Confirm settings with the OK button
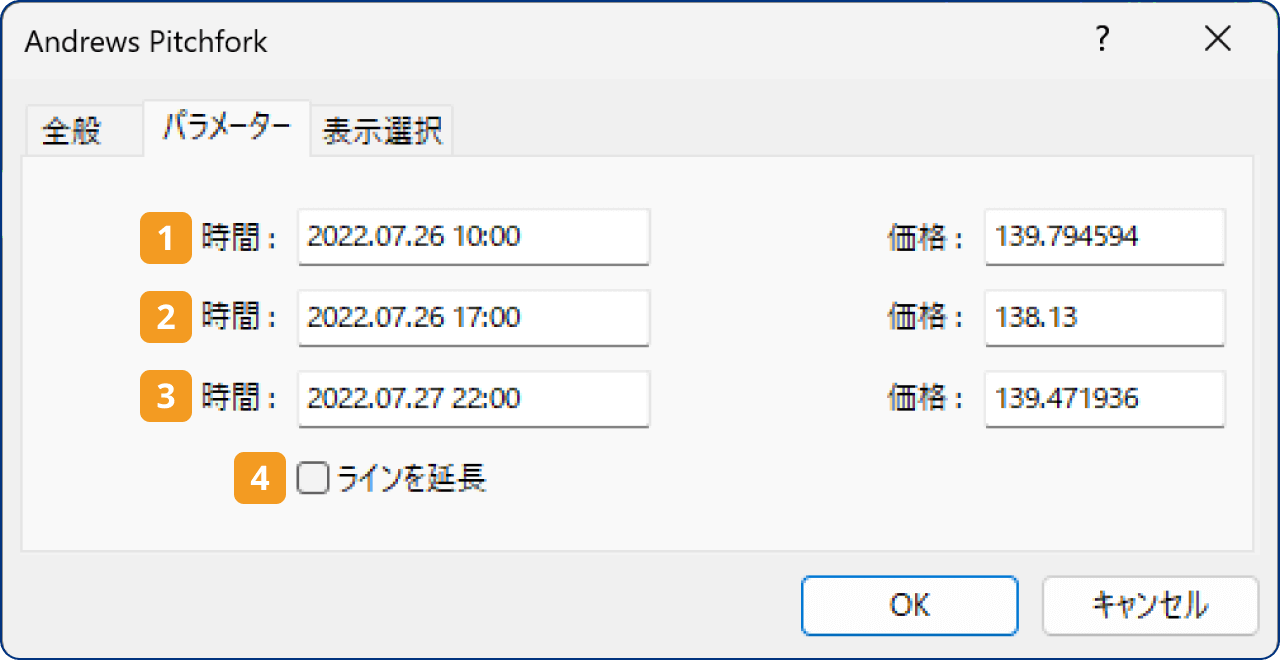Screen dimensions: 1280x660 [x=909, y=605]
